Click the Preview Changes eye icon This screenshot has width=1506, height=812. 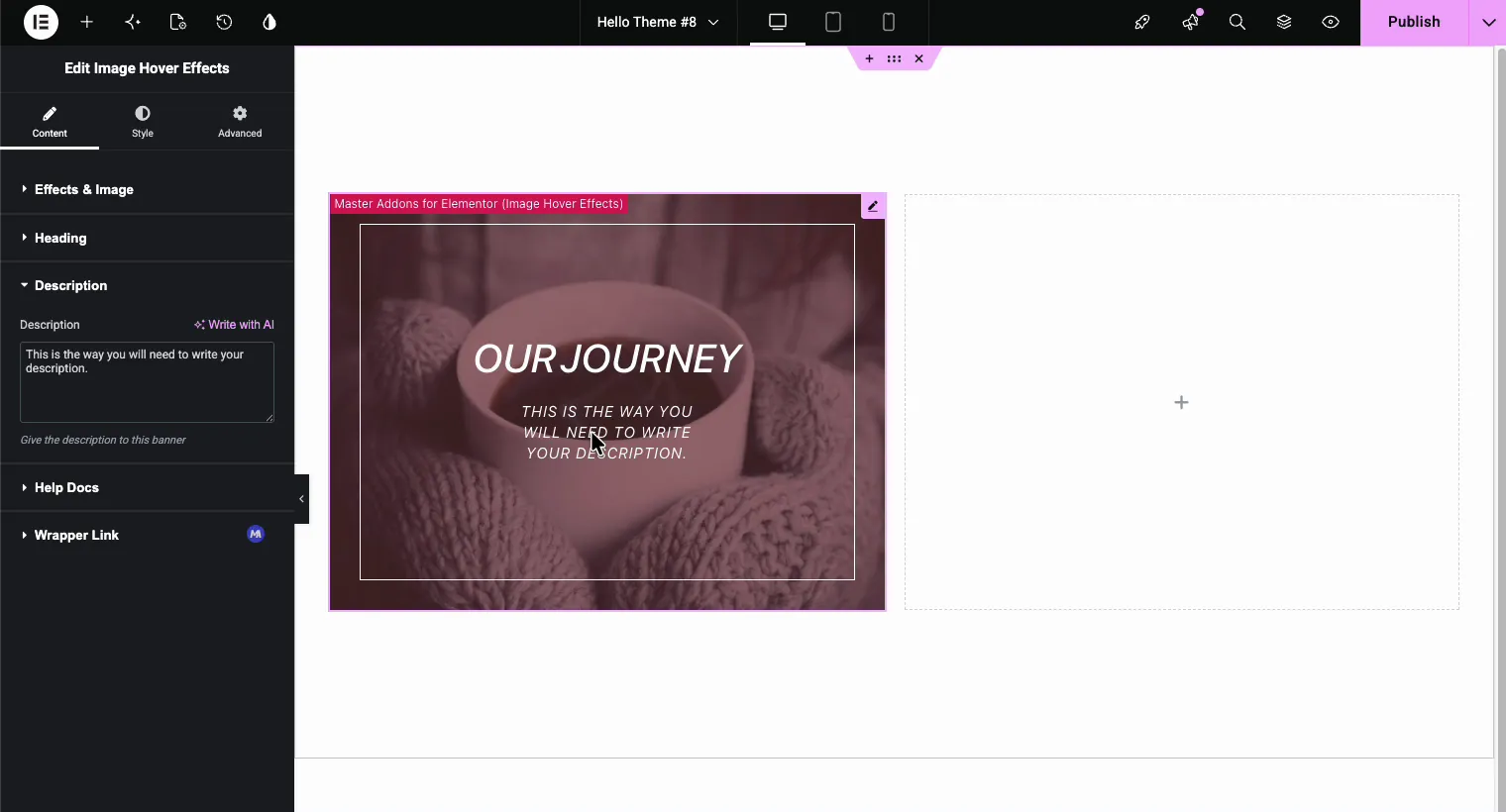(x=1331, y=22)
